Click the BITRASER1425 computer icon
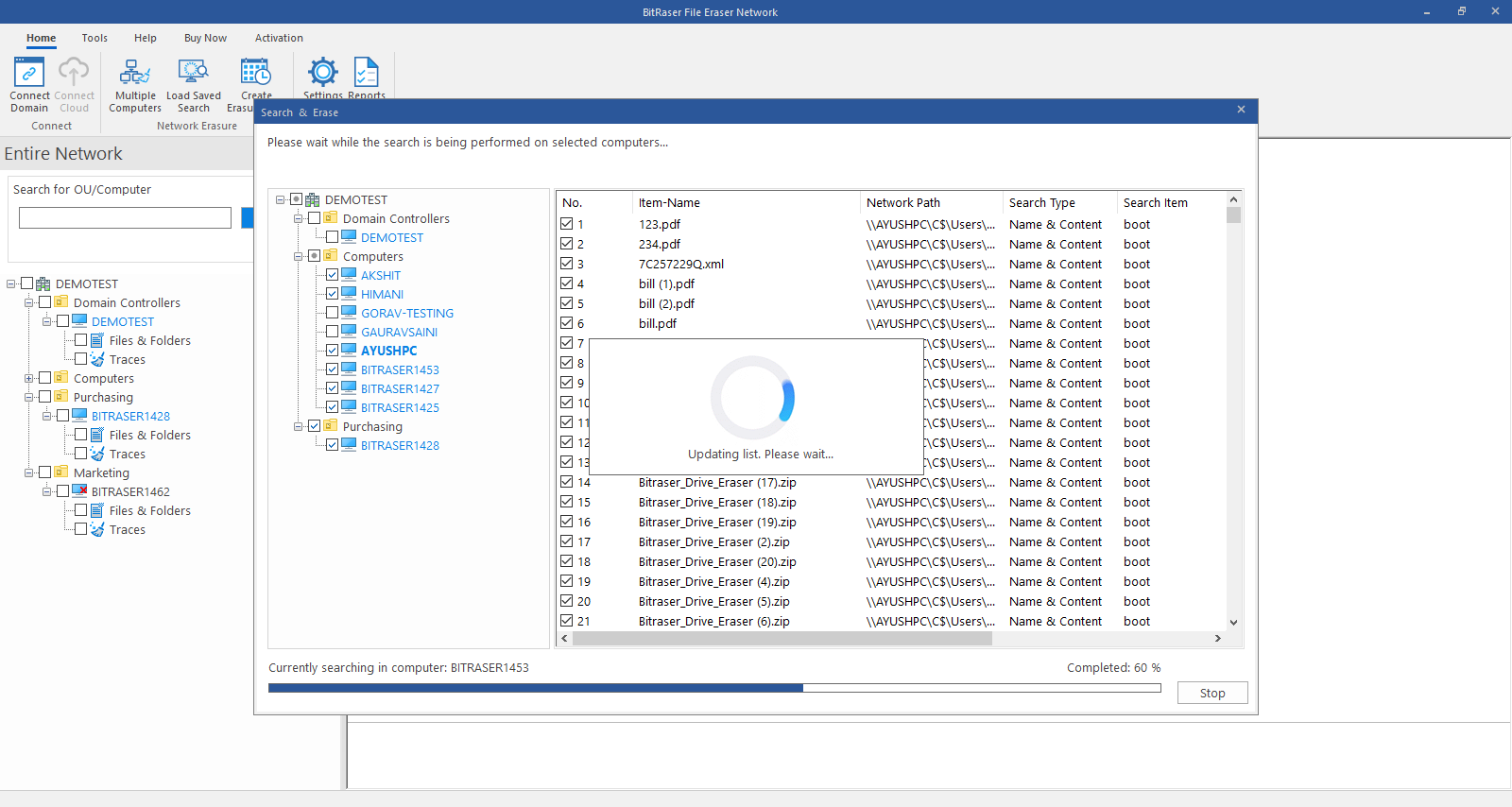The width and height of the screenshot is (1512, 807). pos(349,407)
